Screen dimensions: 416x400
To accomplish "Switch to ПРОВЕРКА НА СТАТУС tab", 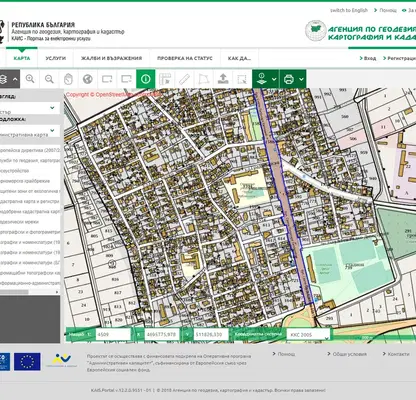I will (185, 58).
